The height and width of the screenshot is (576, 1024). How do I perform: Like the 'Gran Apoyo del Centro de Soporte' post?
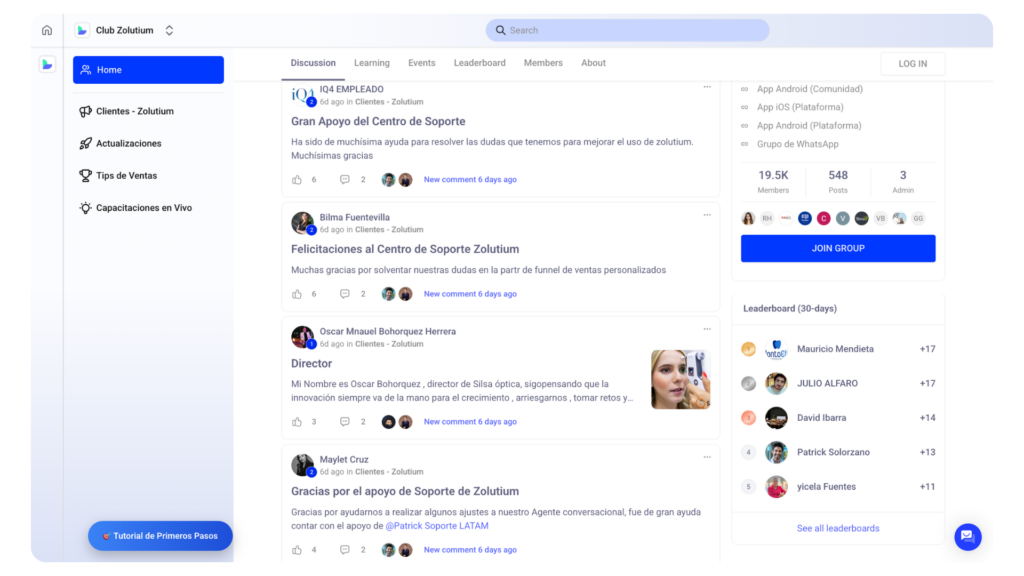(297, 180)
